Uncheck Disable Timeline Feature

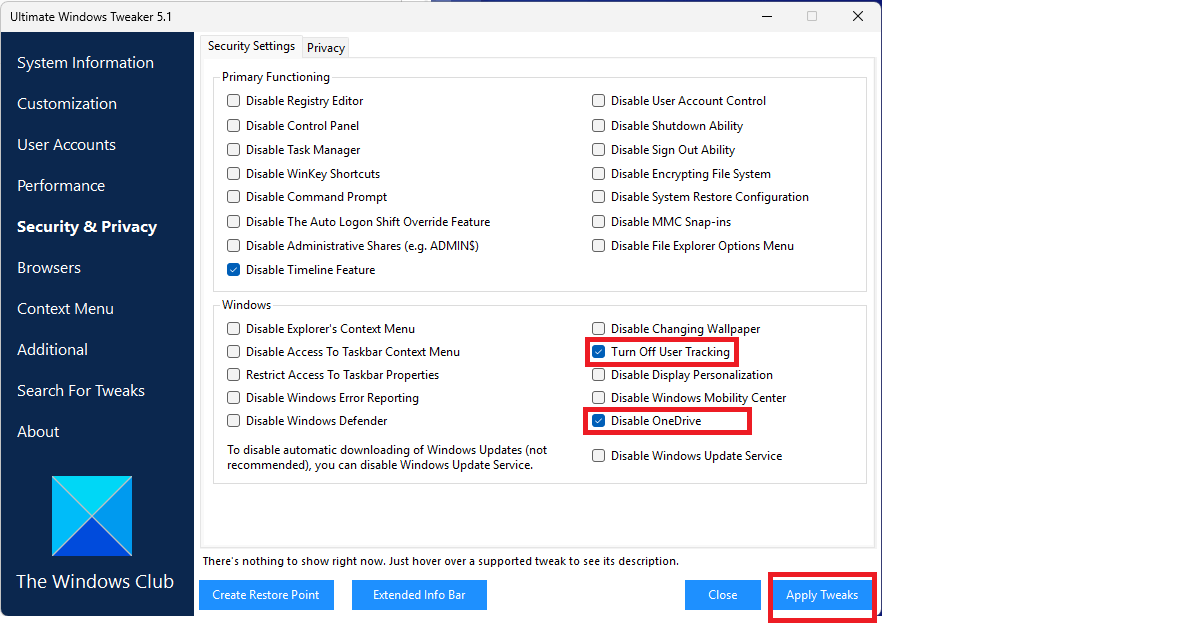point(233,270)
